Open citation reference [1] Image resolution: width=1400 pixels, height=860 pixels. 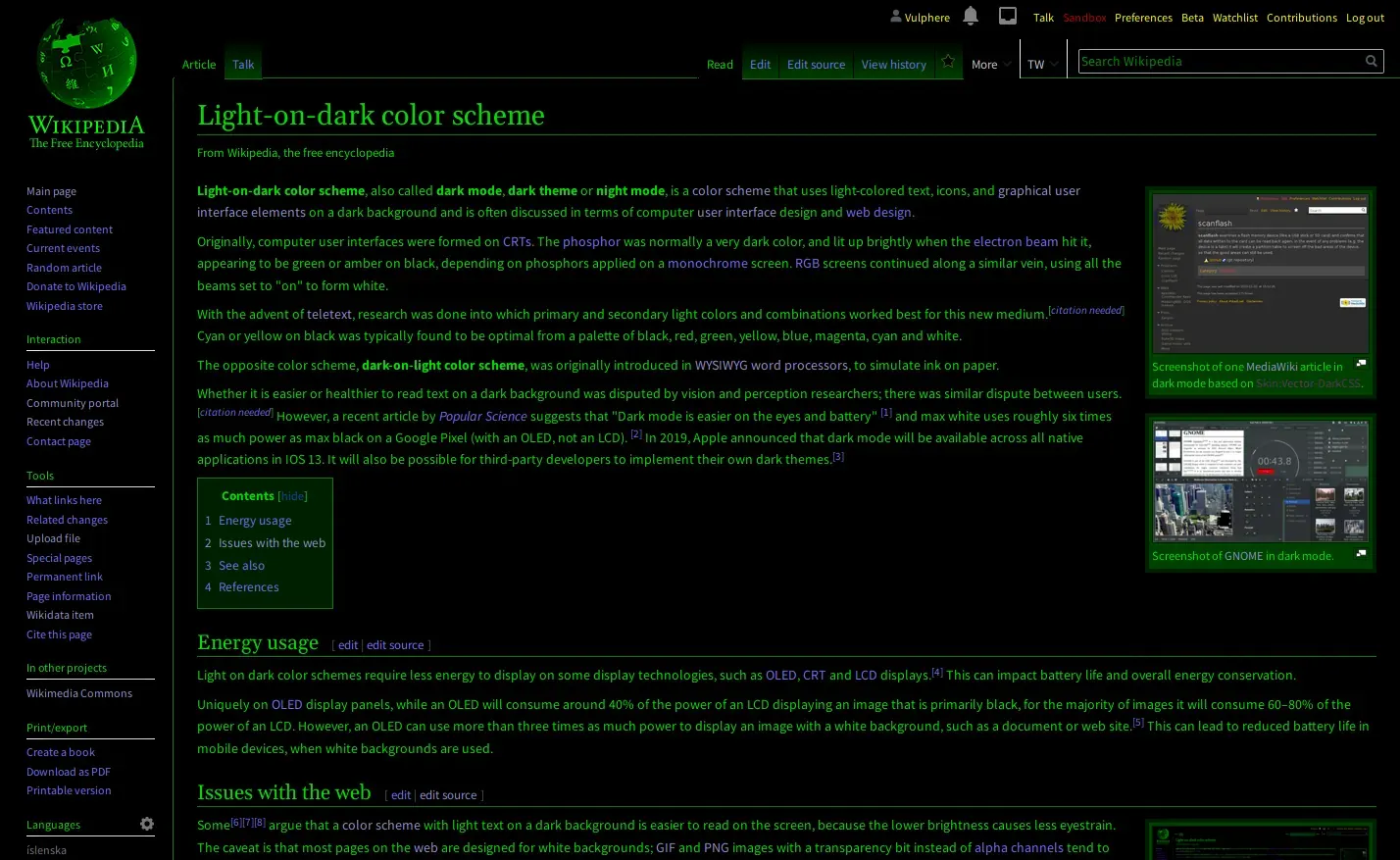coord(886,413)
